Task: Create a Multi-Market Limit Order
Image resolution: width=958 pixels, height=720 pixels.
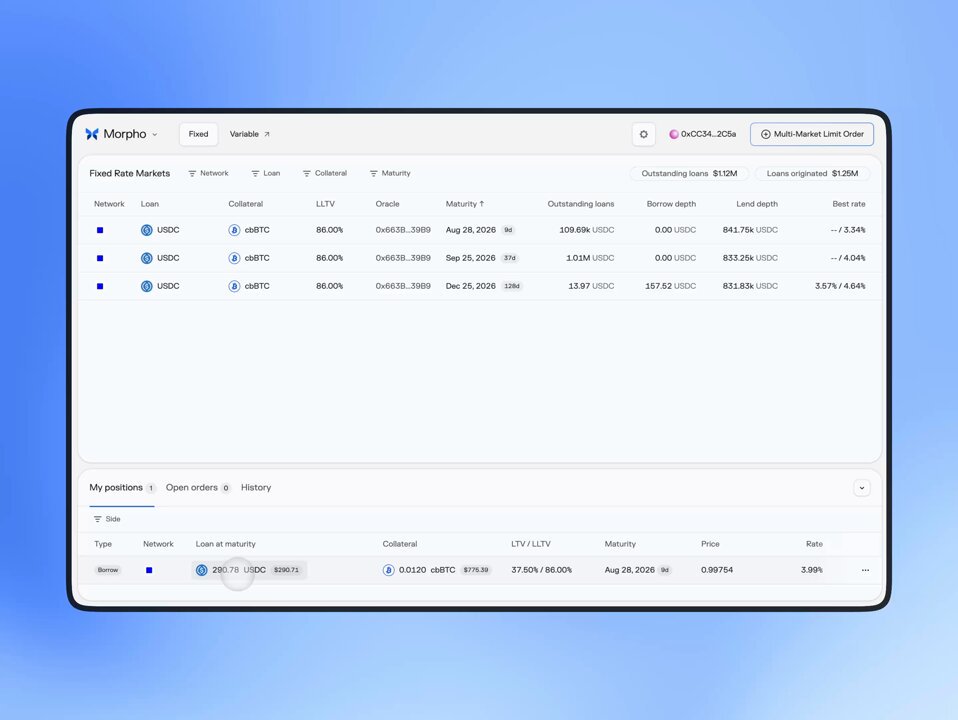Action: point(811,134)
